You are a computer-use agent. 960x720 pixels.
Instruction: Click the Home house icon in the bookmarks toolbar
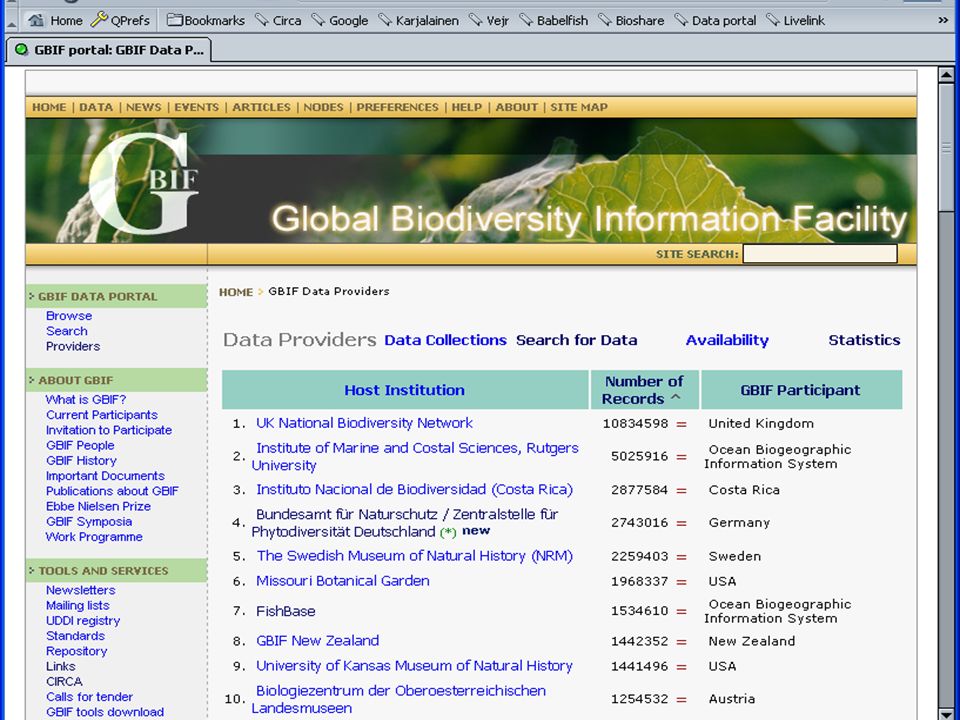coord(36,20)
